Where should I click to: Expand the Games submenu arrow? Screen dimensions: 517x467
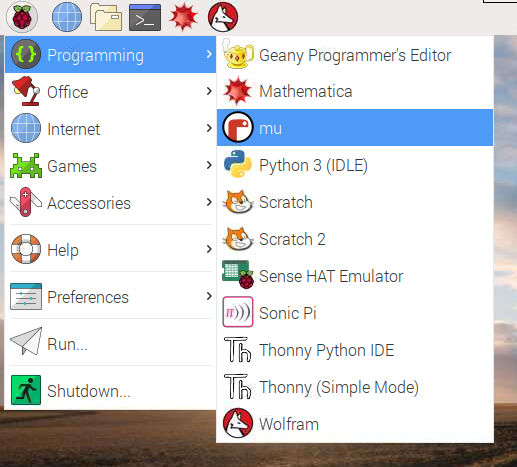pyautogui.click(x=209, y=165)
